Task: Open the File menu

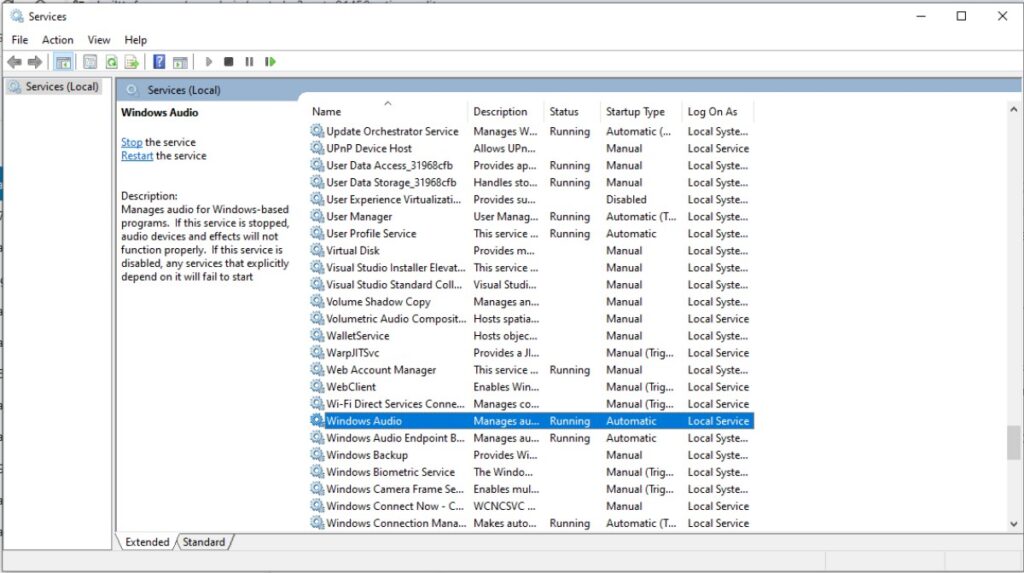Action: (x=20, y=40)
